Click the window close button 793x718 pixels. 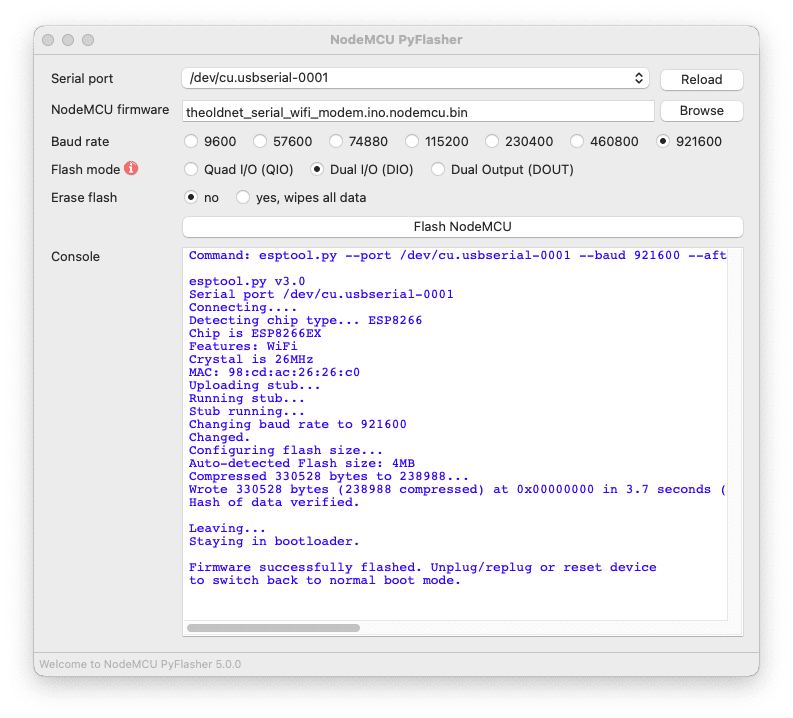click(x=48, y=40)
